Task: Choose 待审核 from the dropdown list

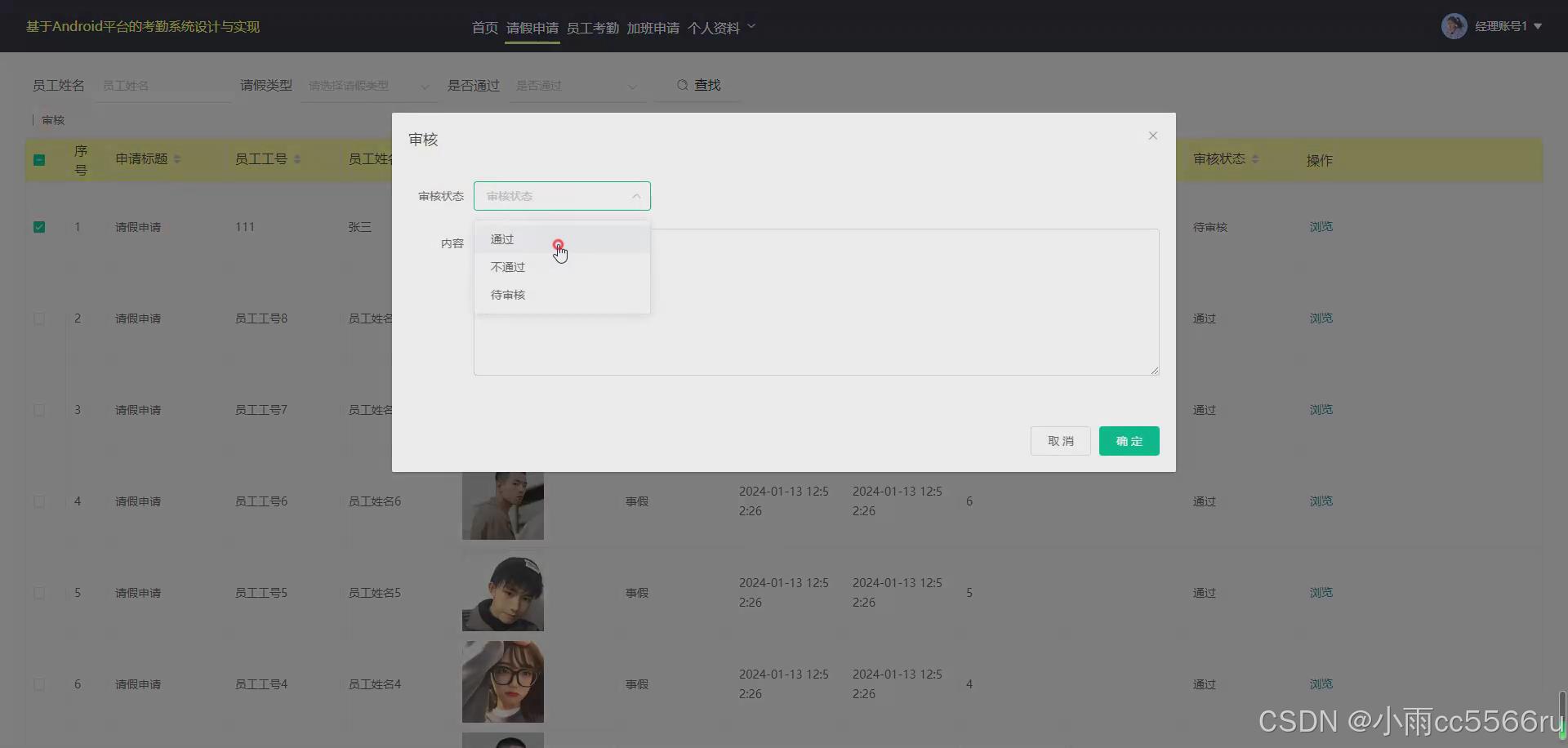Action: pyautogui.click(x=562, y=295)
